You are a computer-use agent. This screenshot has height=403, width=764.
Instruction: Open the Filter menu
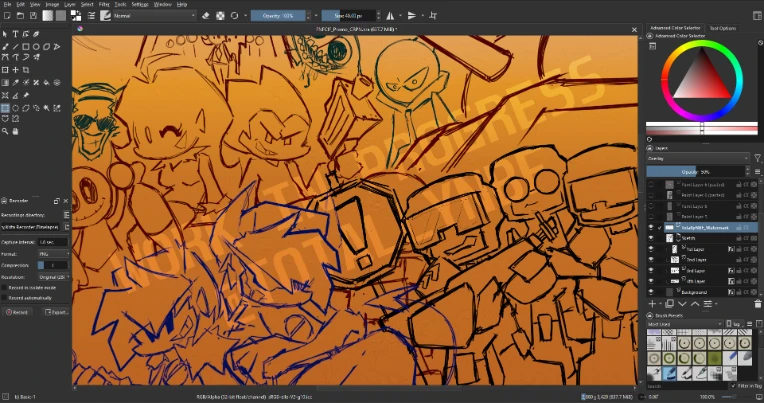[104, 4]
